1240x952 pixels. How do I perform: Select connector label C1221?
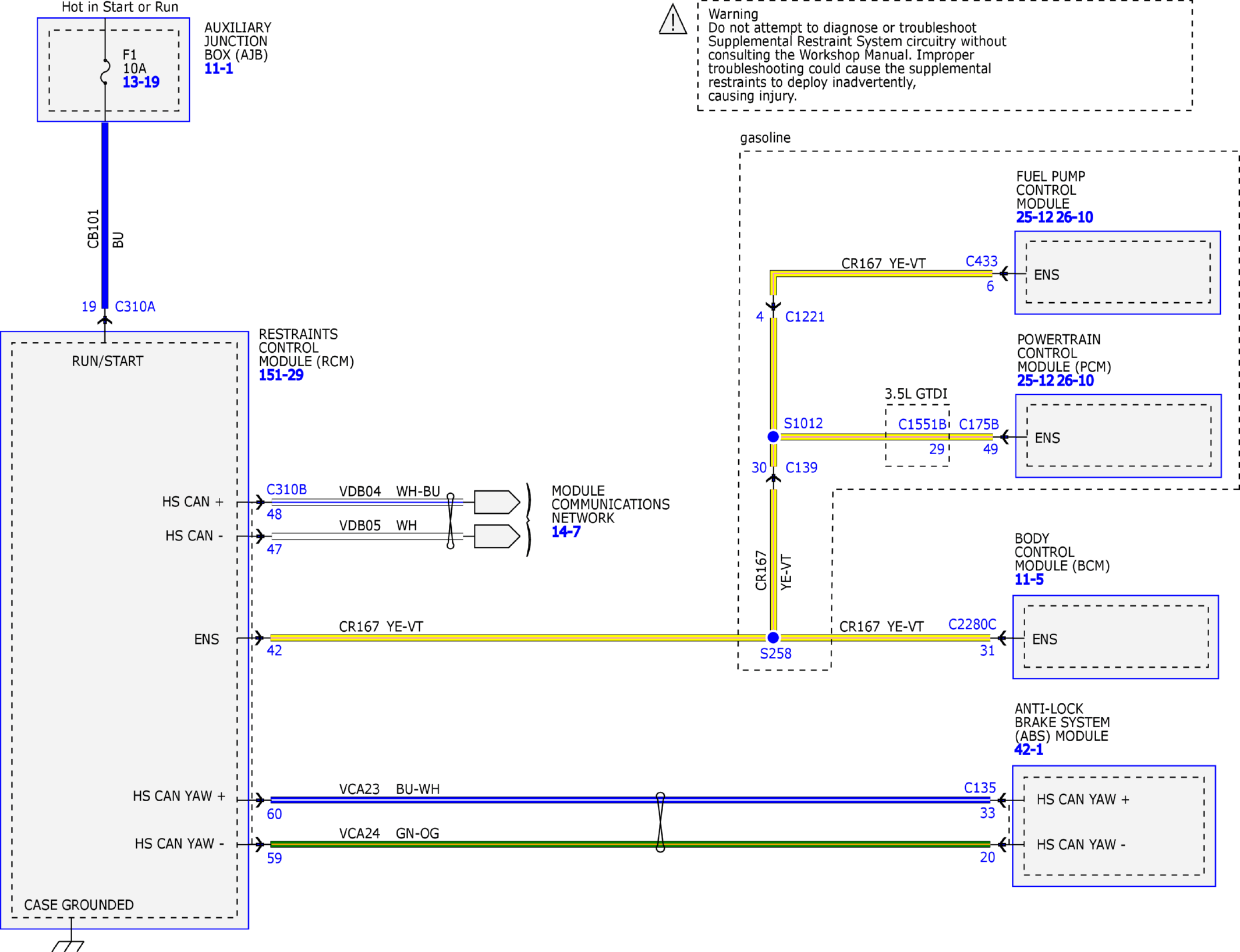tap(805, 317)
